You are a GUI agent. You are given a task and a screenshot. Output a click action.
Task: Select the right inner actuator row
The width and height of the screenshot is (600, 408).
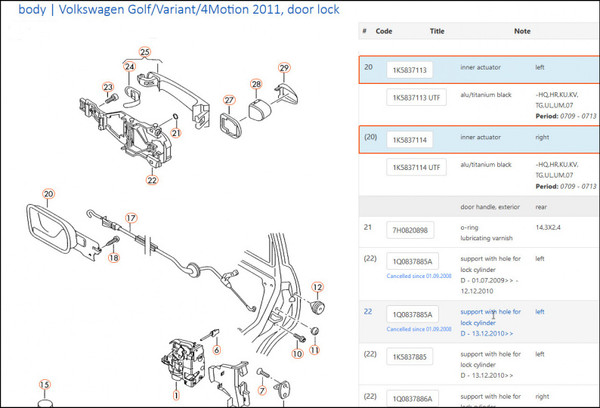click(x=470, y=139)
